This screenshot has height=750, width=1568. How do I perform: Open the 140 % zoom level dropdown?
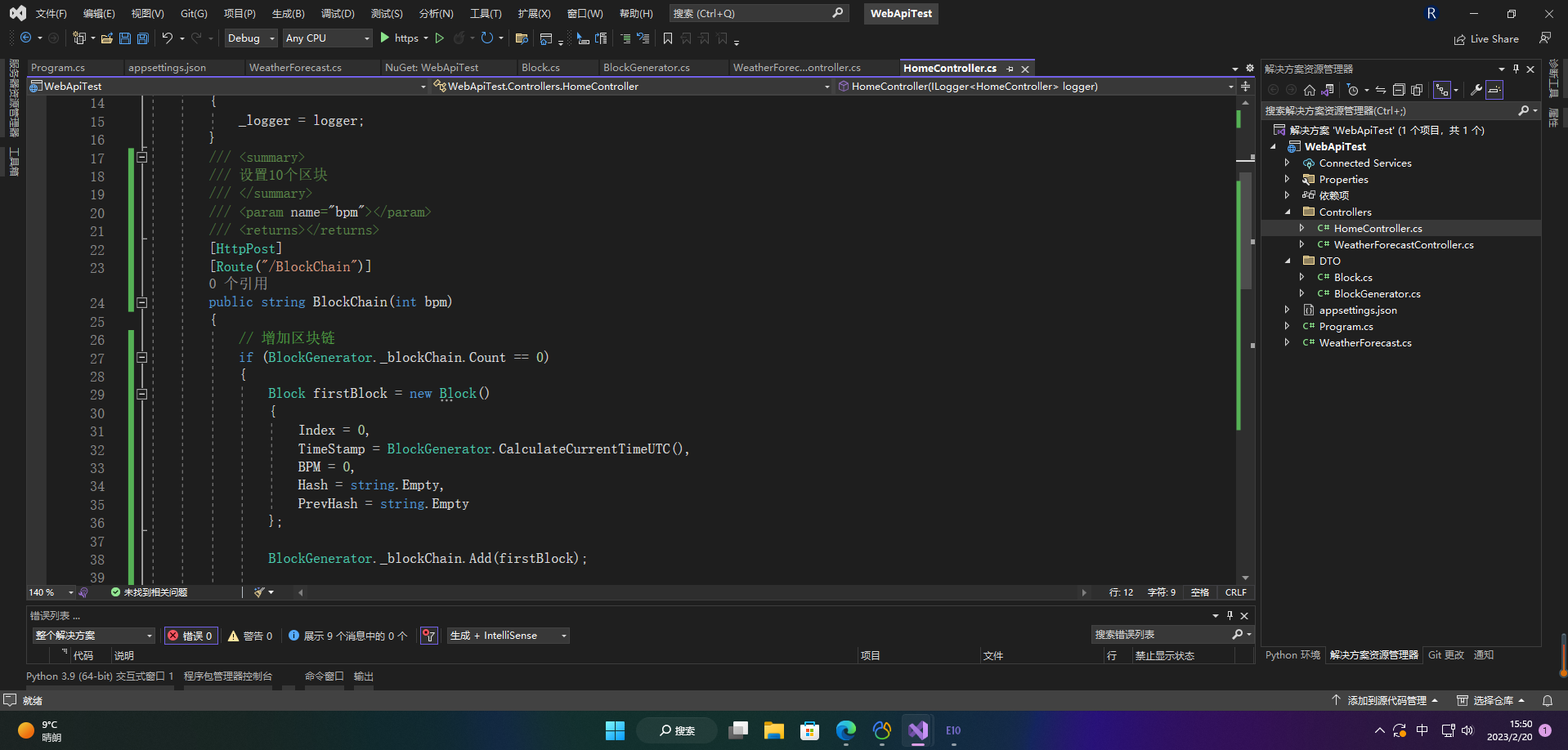(x=51, y=592)
